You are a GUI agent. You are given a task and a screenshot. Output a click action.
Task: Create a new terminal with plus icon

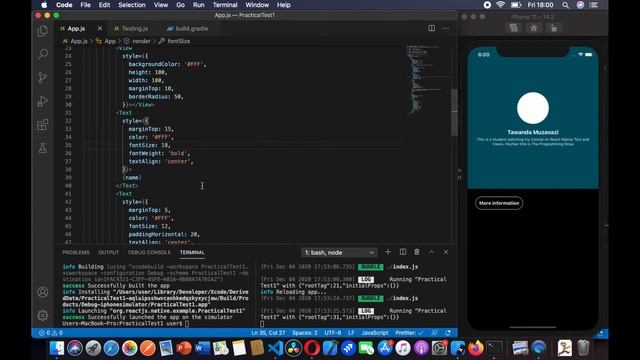click(x=388, y=252)
